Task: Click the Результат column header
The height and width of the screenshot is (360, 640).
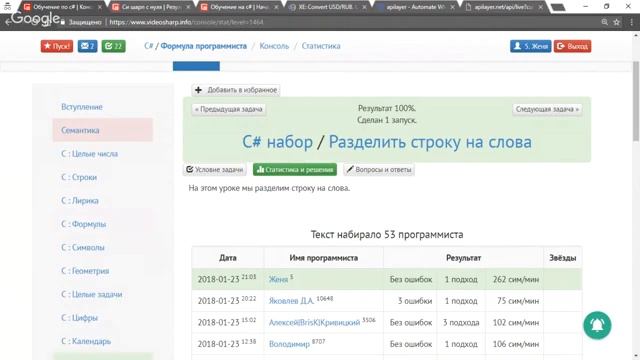Action: [x=463, y=258]
